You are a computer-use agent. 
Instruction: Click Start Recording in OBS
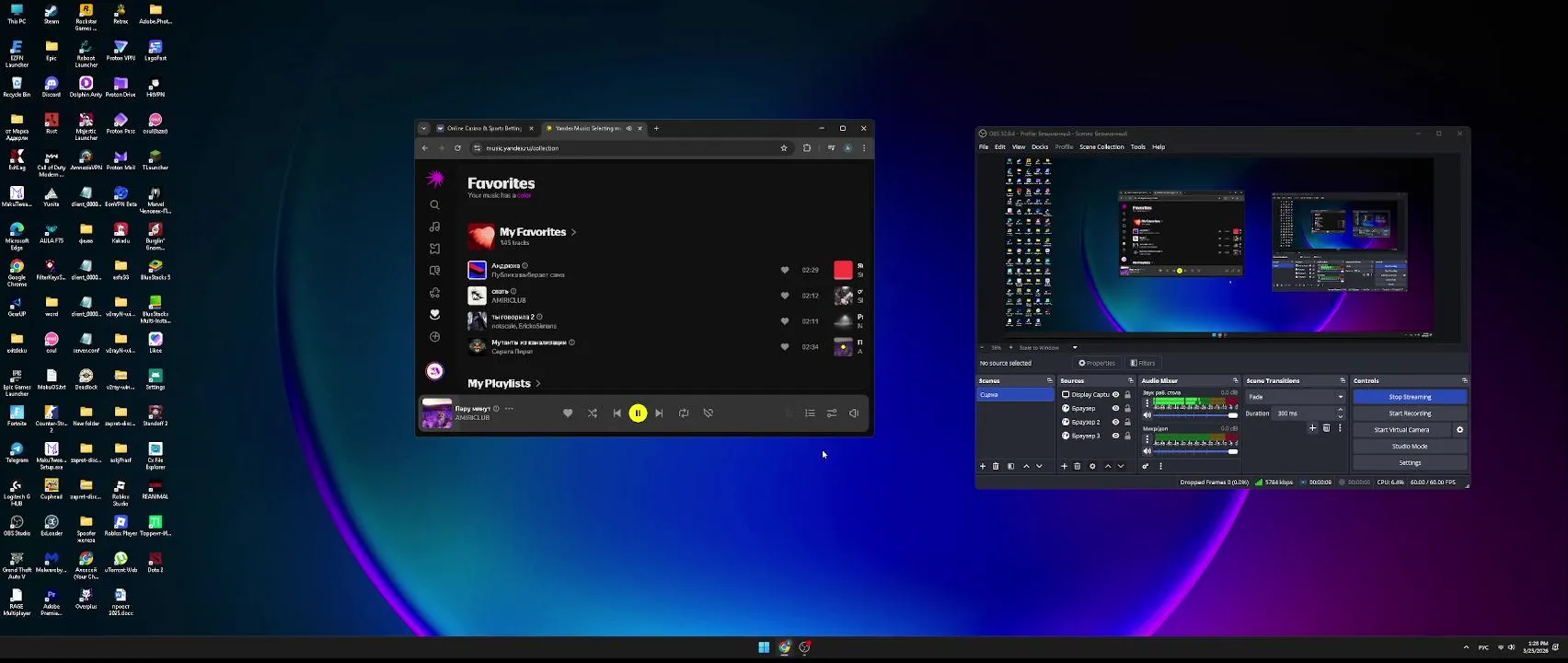point(1410,413)
